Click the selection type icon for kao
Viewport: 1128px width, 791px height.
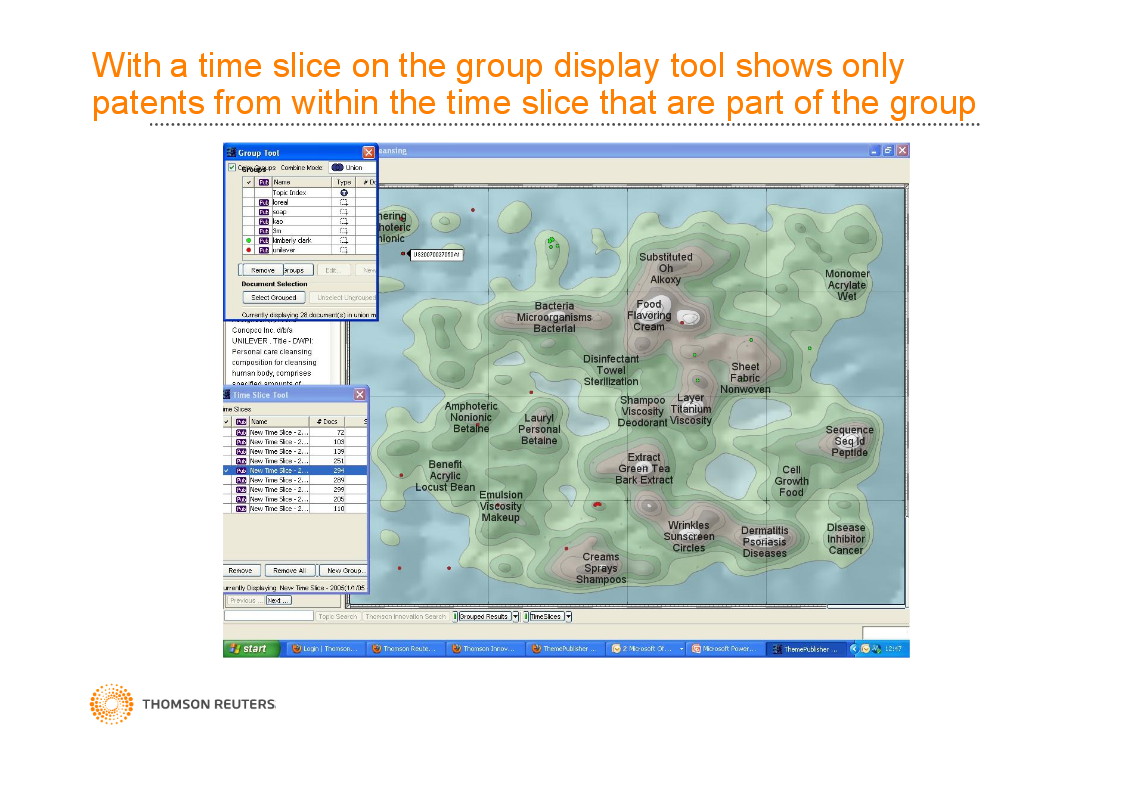pos(344,221)
